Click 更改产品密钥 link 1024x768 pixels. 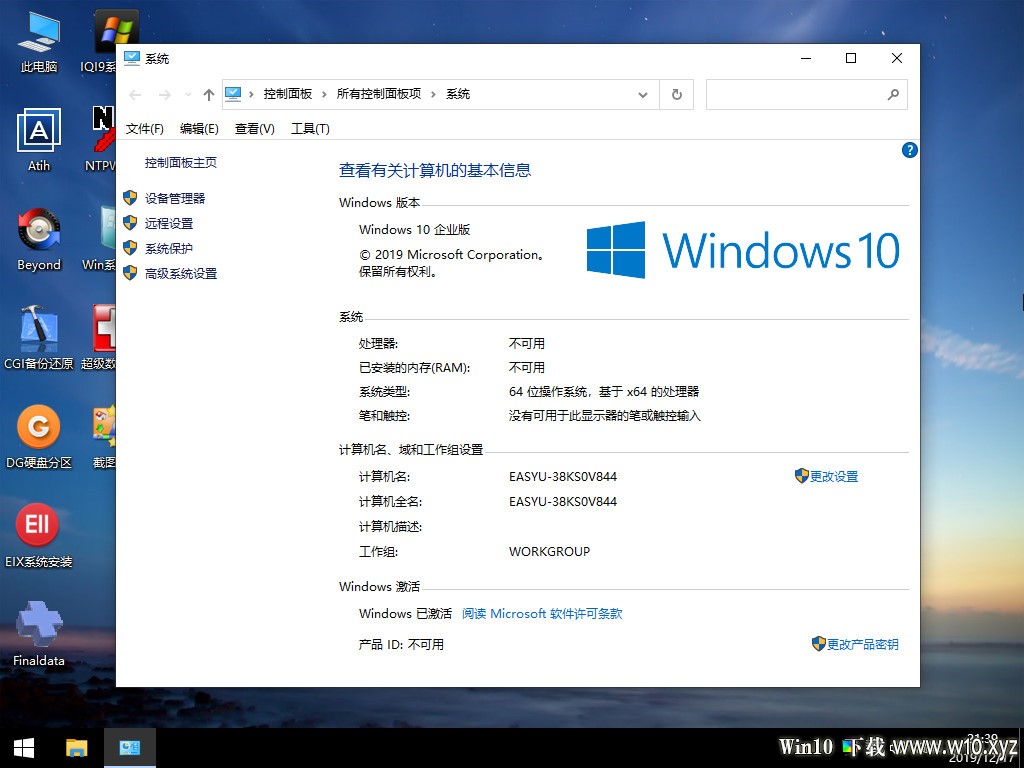coord(862,645)
